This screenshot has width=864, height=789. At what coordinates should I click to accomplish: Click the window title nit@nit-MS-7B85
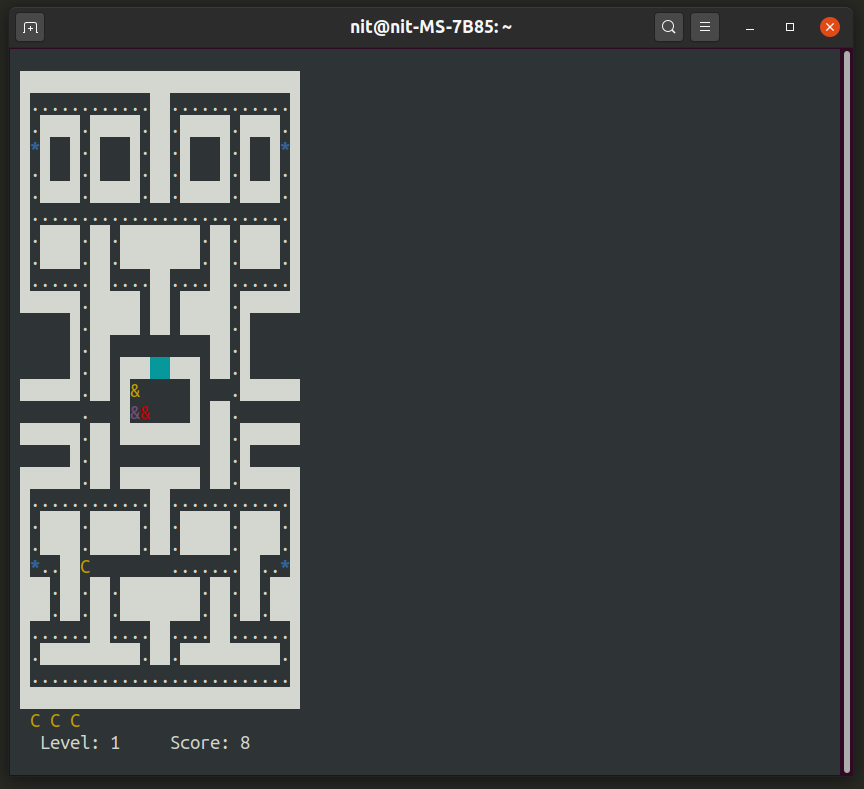point(431,27)
